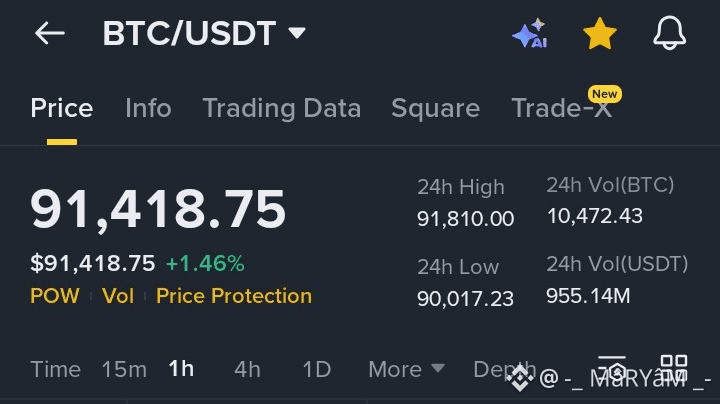Go back using the left arrow
The height and width of the screenshot is (404, 720).
pyautogui.click(x=50, y=33)
